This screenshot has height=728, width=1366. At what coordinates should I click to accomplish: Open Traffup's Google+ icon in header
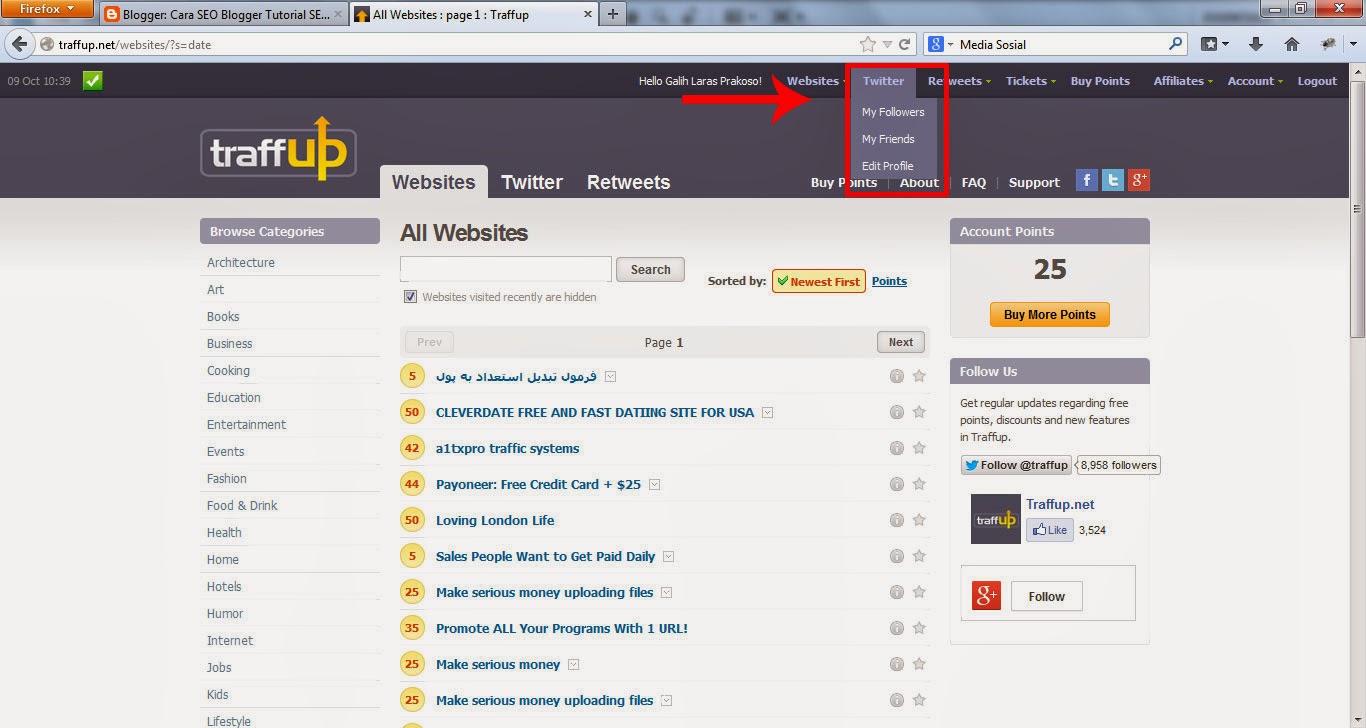click(x=1139, y=180)
